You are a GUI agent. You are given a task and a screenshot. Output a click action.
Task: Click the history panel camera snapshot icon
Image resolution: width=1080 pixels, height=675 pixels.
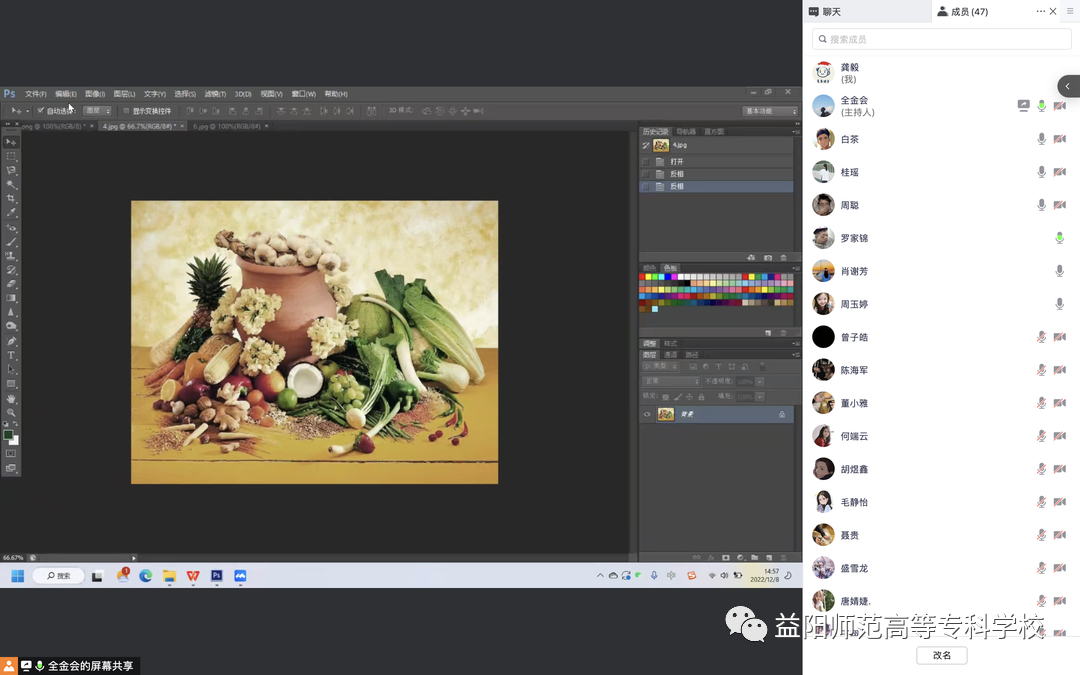pyautogui.click(x=768, y=258)
